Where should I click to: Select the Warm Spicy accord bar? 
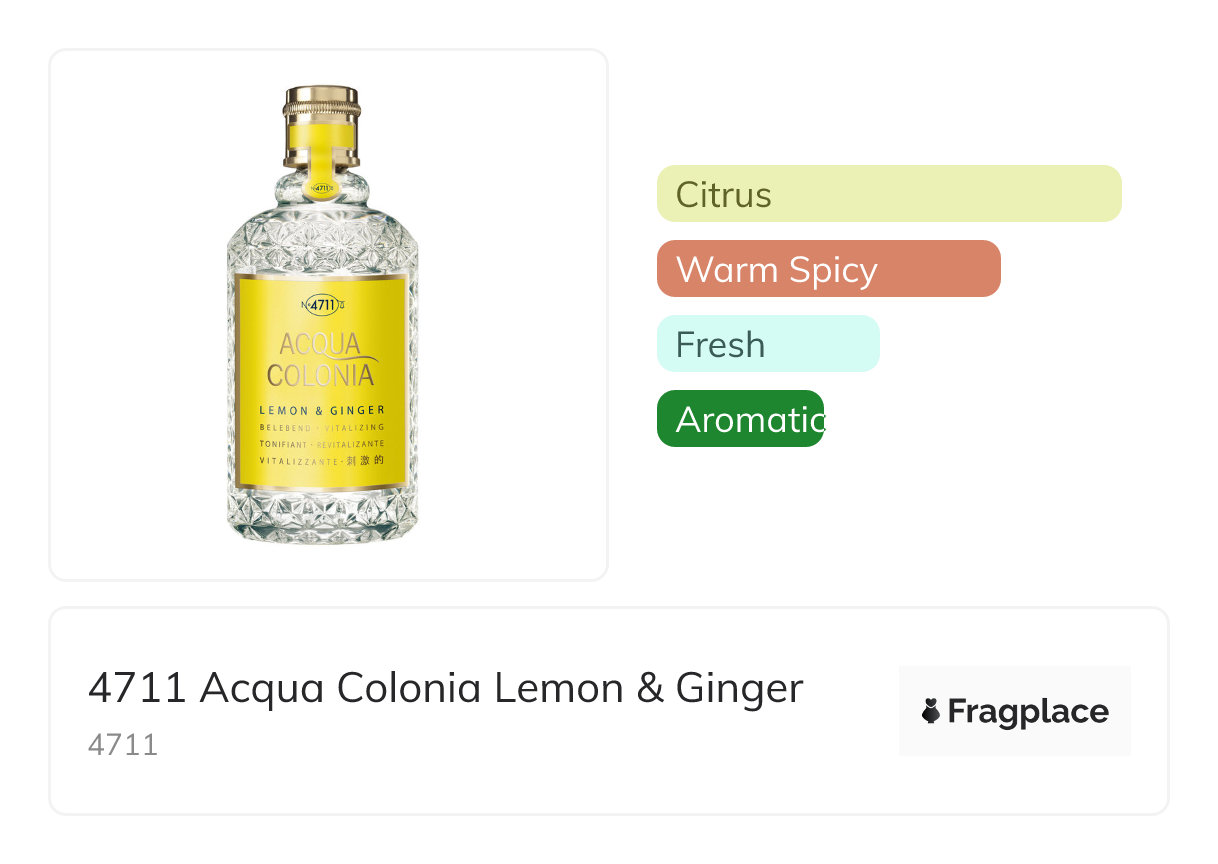coord(828,269)
